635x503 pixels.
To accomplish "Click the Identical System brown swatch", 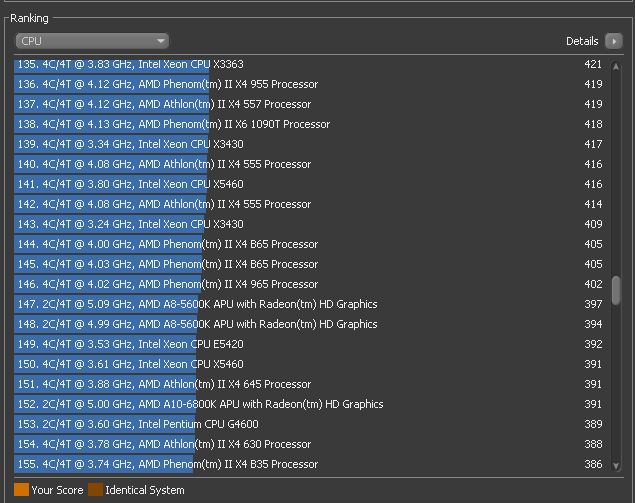I will click(x=96, y=490).
